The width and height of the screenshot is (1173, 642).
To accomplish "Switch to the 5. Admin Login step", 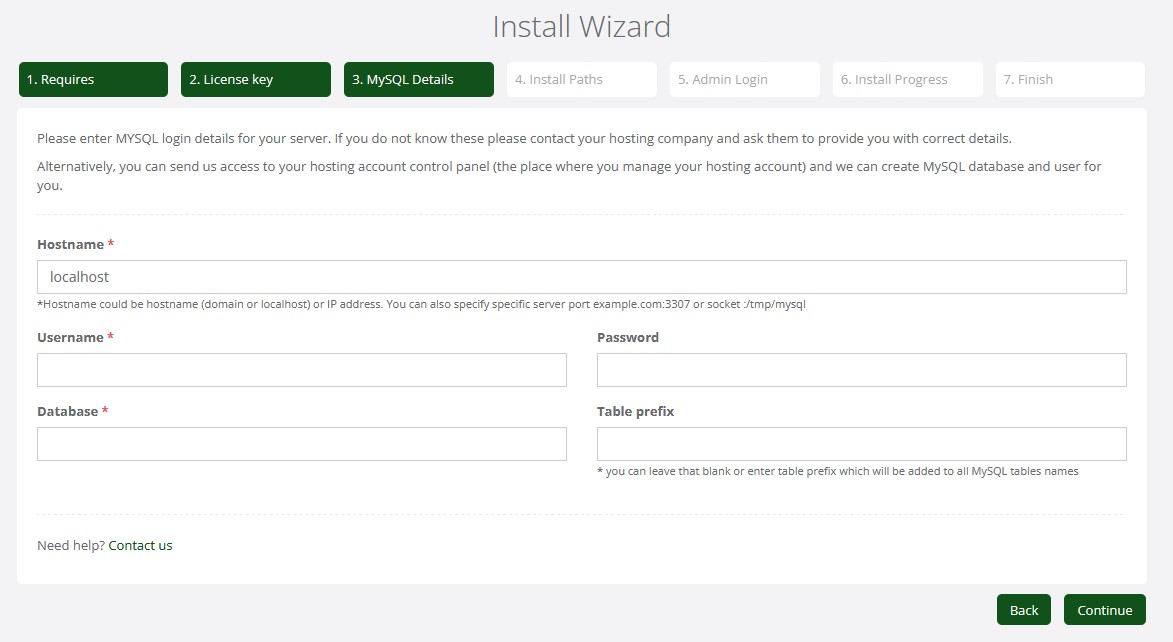I will pyautogui.click(x=744, y=80).
